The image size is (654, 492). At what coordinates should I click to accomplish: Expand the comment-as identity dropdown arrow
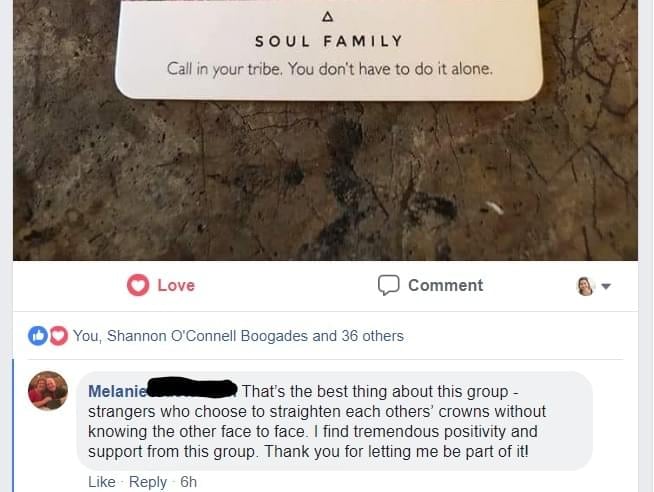606,286
